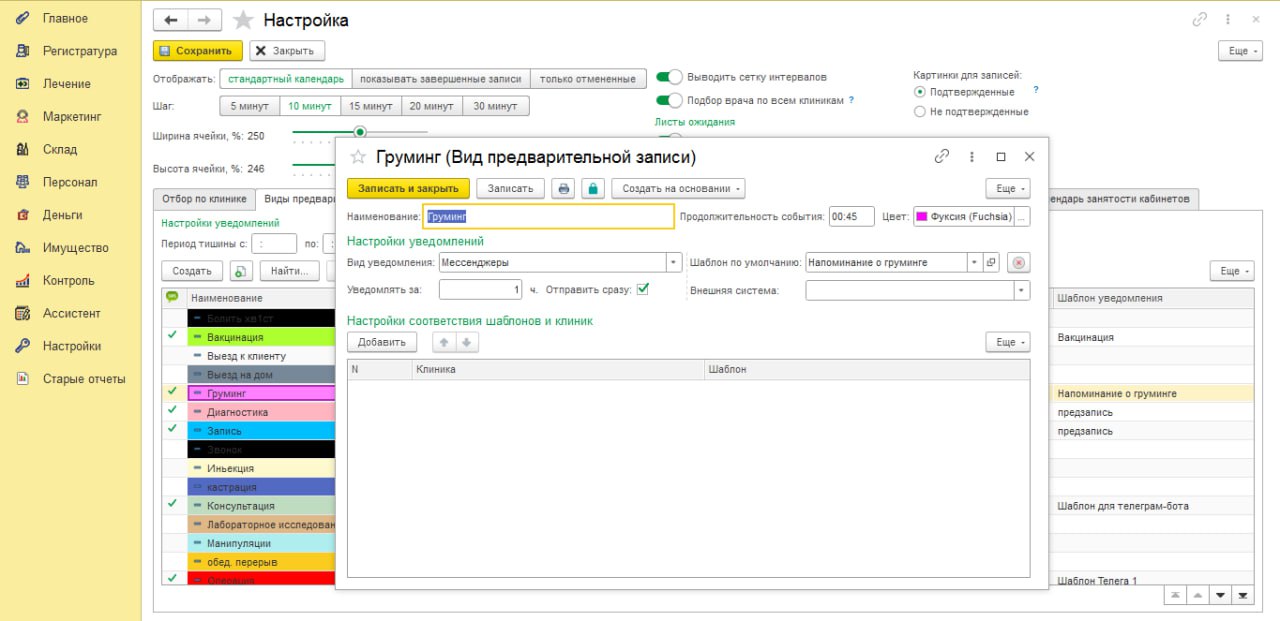Click Добавить to add a template row
This screenshot has width=1280, height=621.
(382, 342)
